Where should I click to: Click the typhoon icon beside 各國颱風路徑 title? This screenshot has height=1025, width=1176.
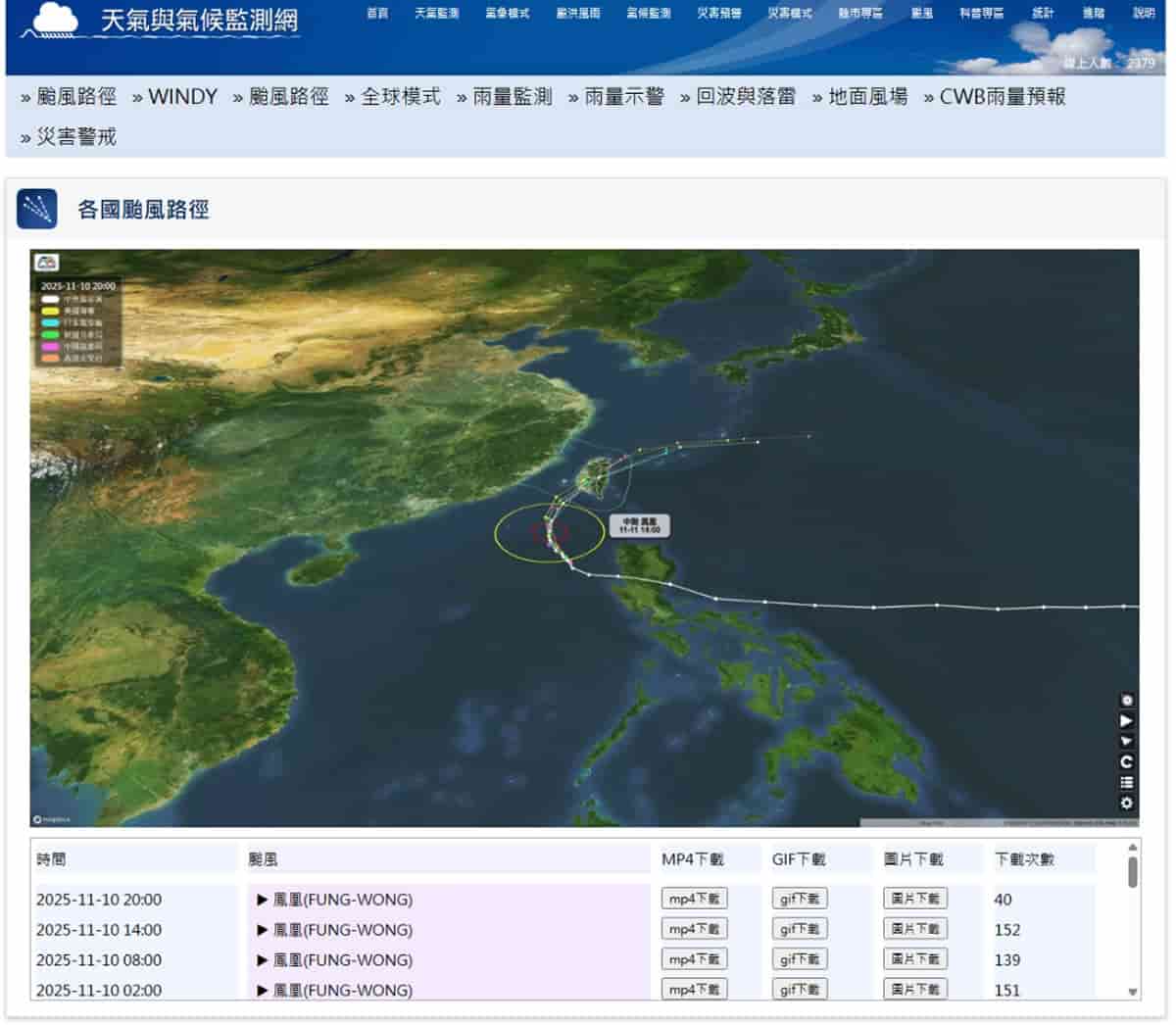(37, 209)
